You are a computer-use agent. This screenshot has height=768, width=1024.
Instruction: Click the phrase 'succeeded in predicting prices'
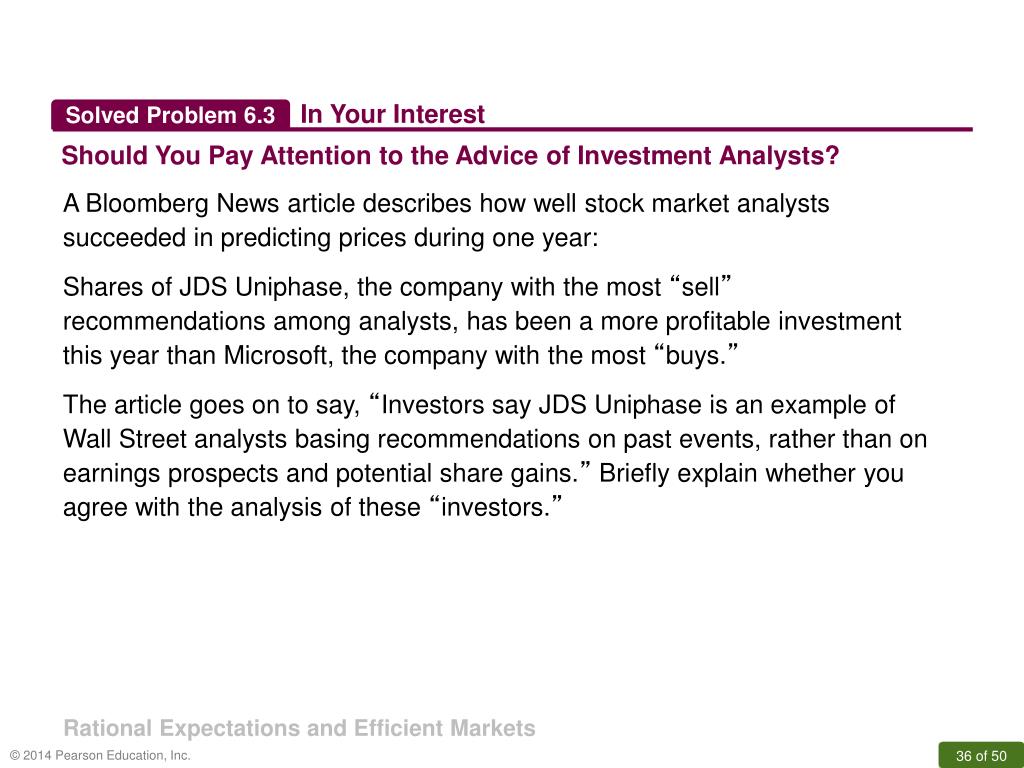(234, 238)
